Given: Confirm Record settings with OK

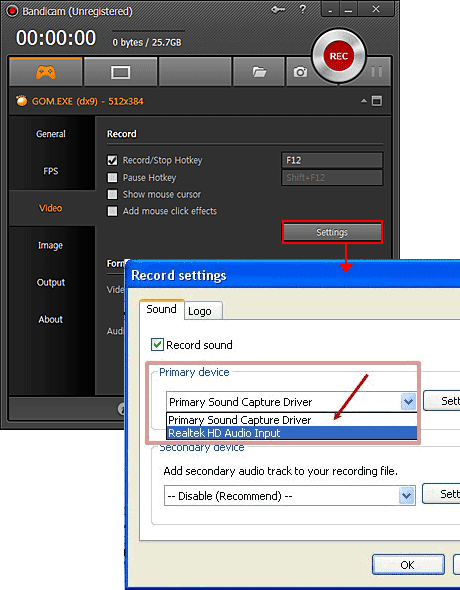Looking at the screenshot, I should (x=408, y=565).
